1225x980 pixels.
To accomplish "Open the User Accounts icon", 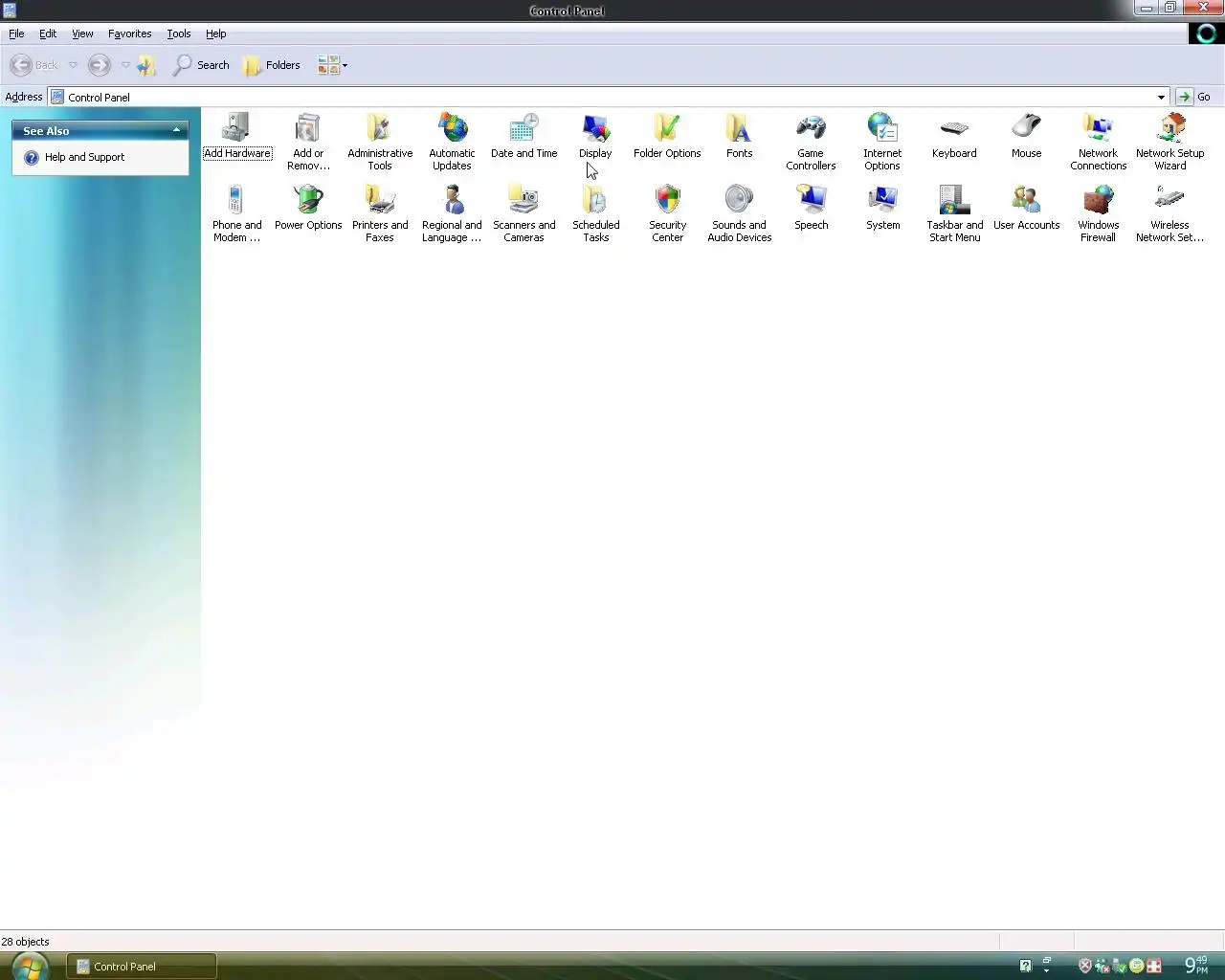I will [1026, 199].
